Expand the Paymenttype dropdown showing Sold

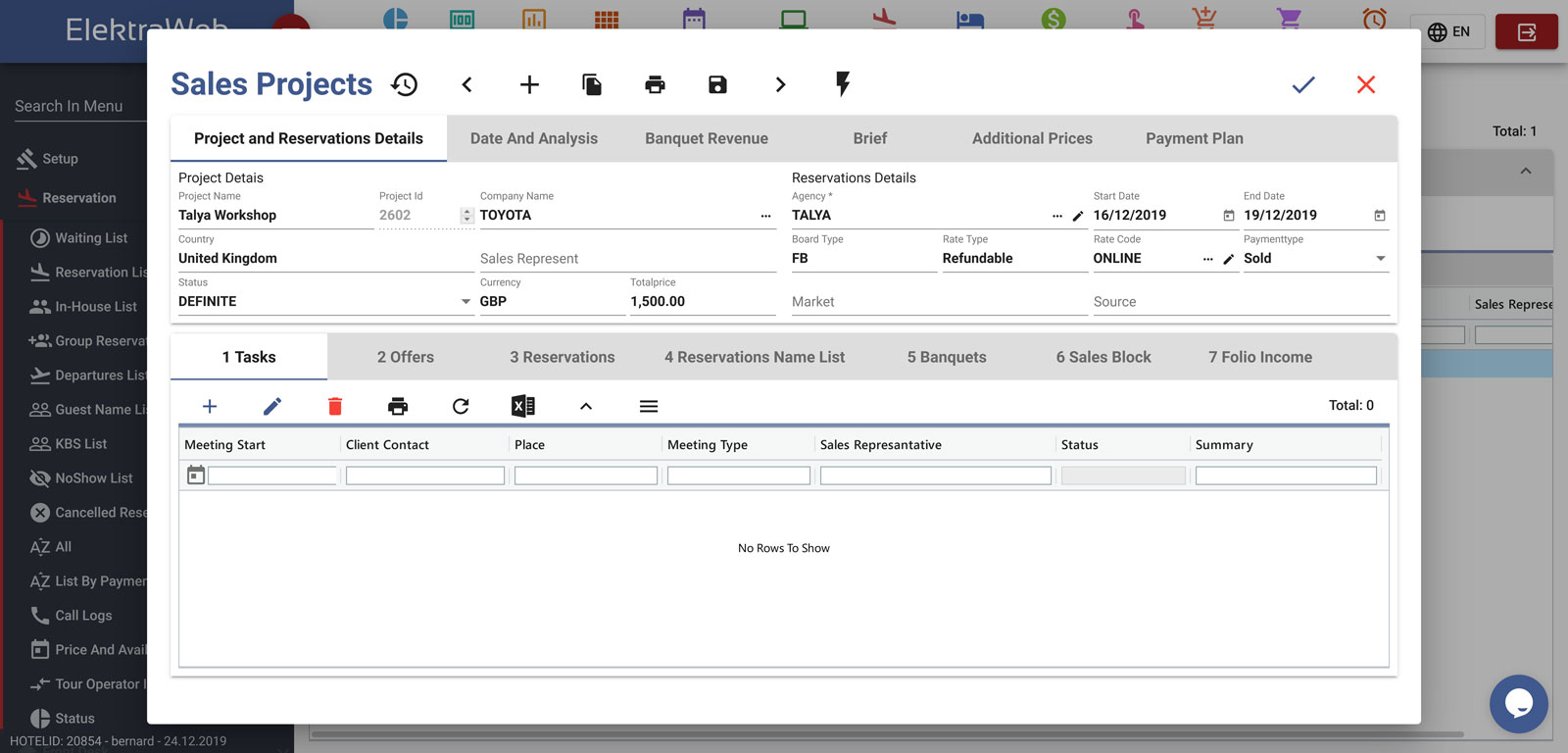[1381, 259]
